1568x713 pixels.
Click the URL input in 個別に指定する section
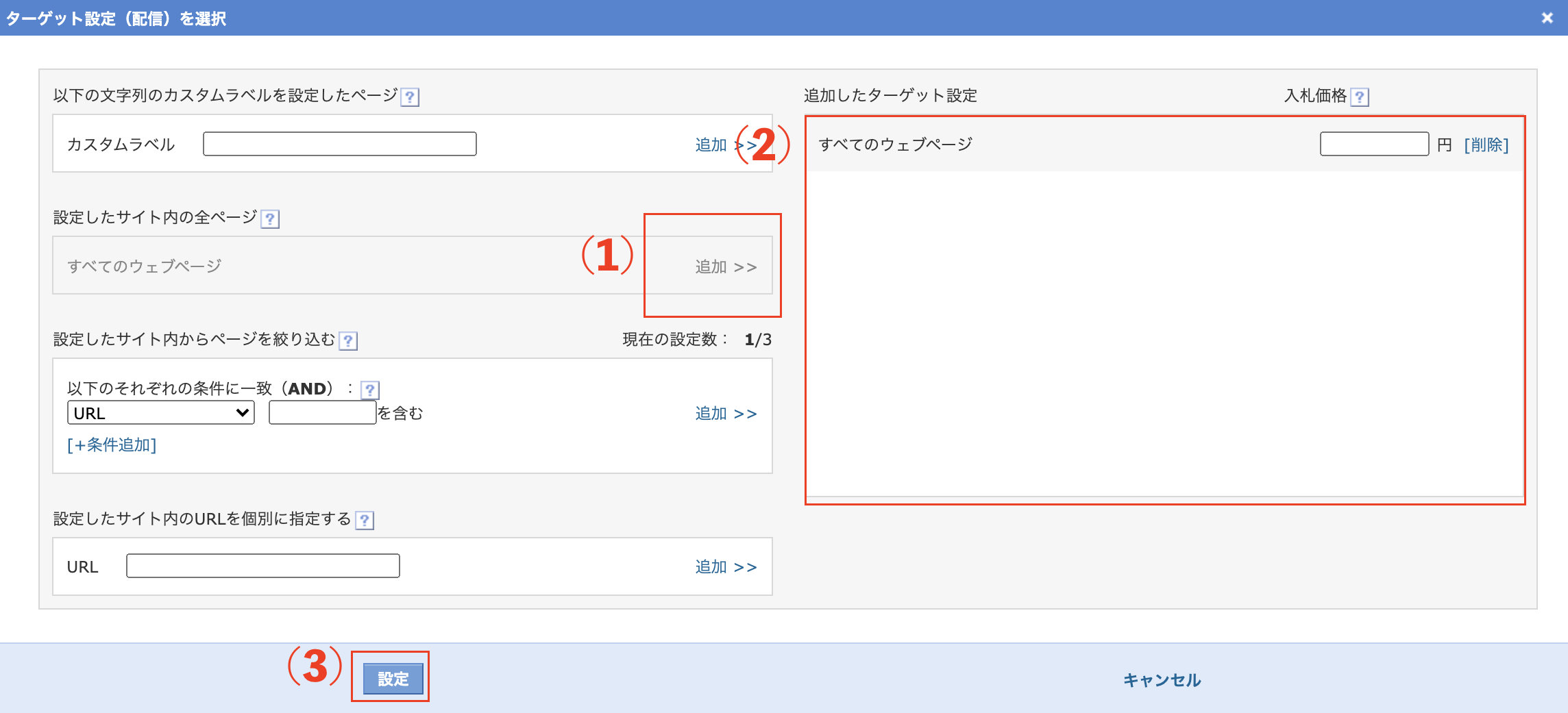coord(262,566)
